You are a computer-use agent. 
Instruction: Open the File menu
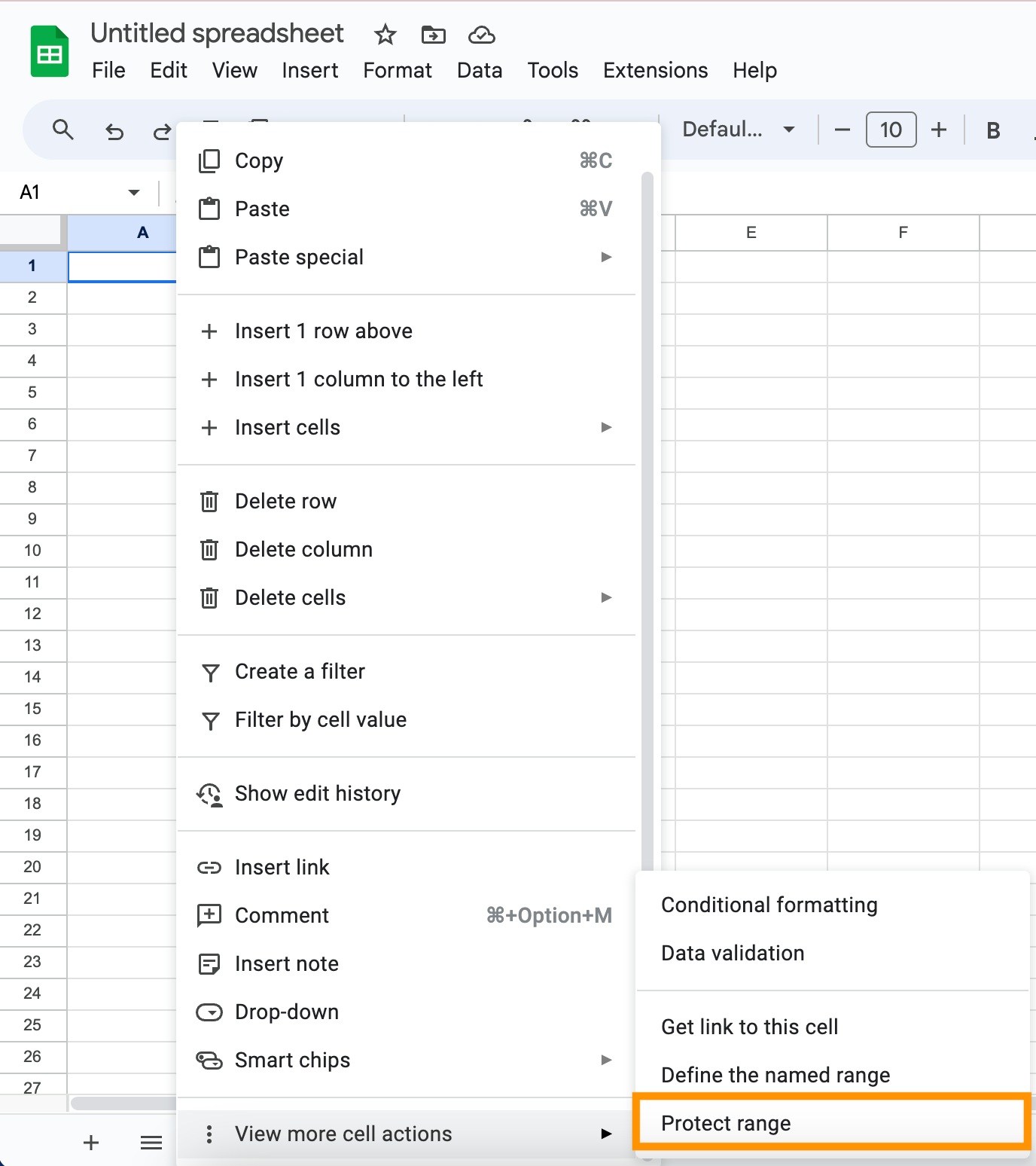pos(108,70)
